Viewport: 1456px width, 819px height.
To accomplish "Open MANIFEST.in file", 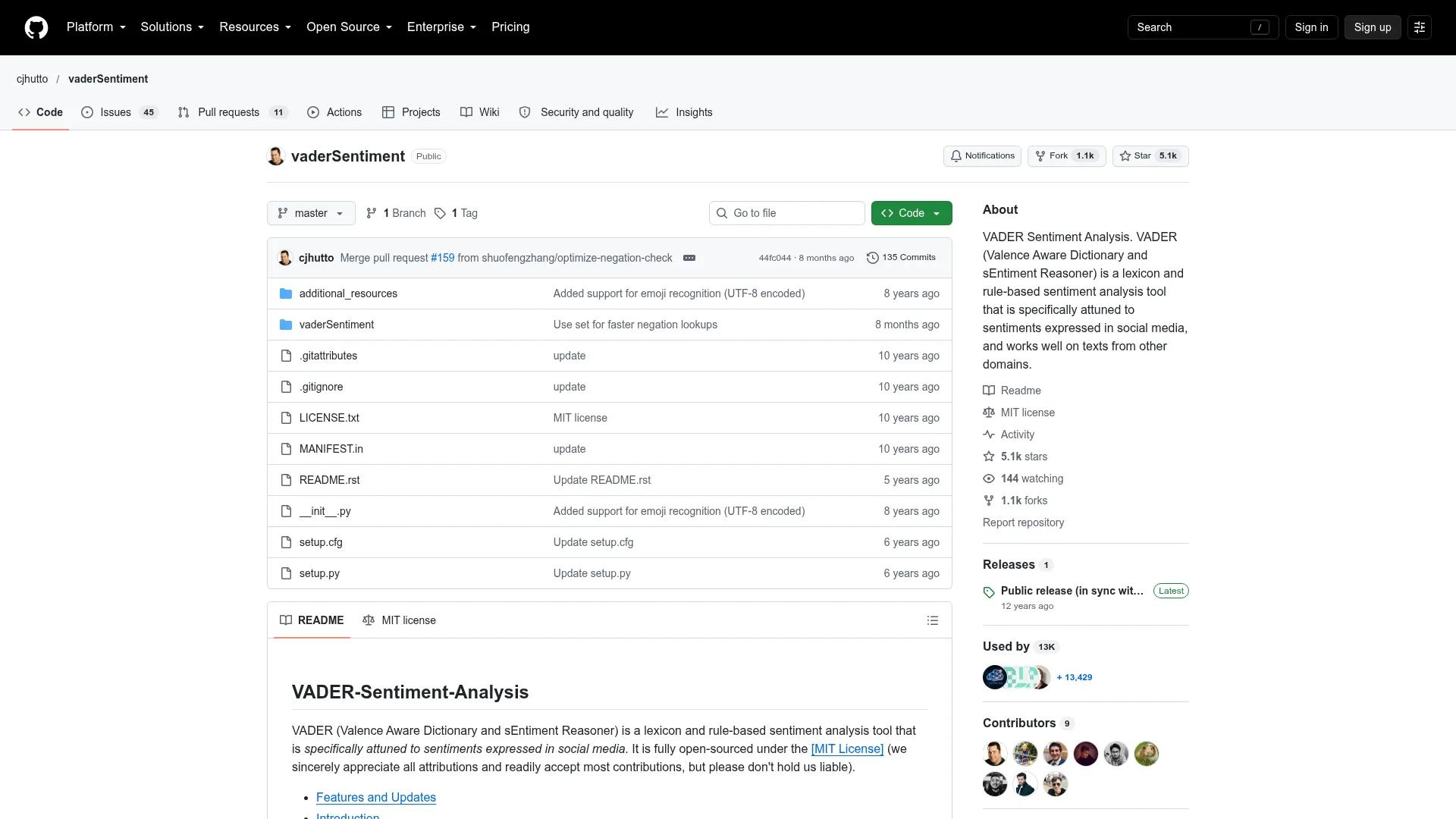I will point(331,449).
